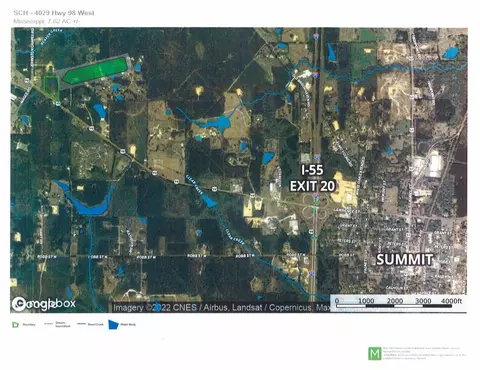This screenshot has width=480, height=370.
Task: Click the '4000ft' scale bar label
Action: click(452, 301)
